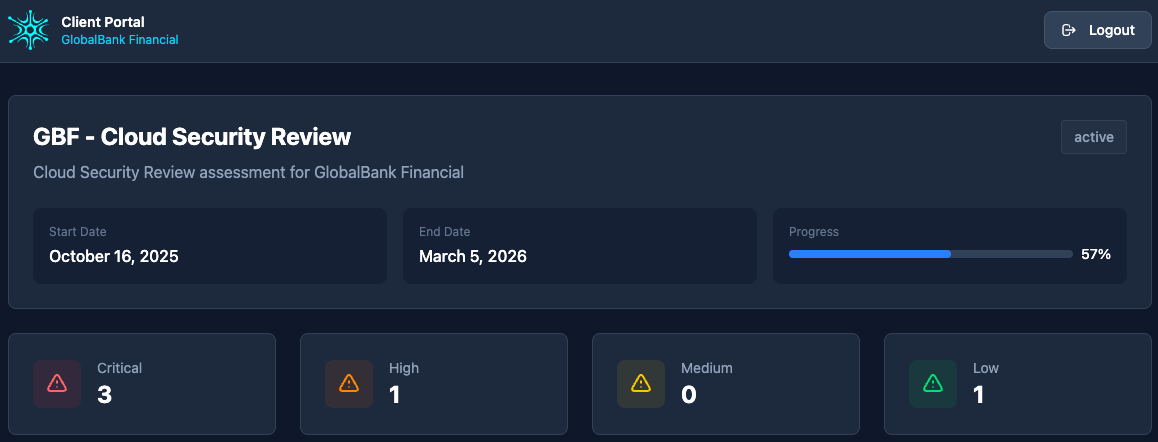Select the High findings card count
This screenshot has height=442, width=1158.
[x=395, y=395]
